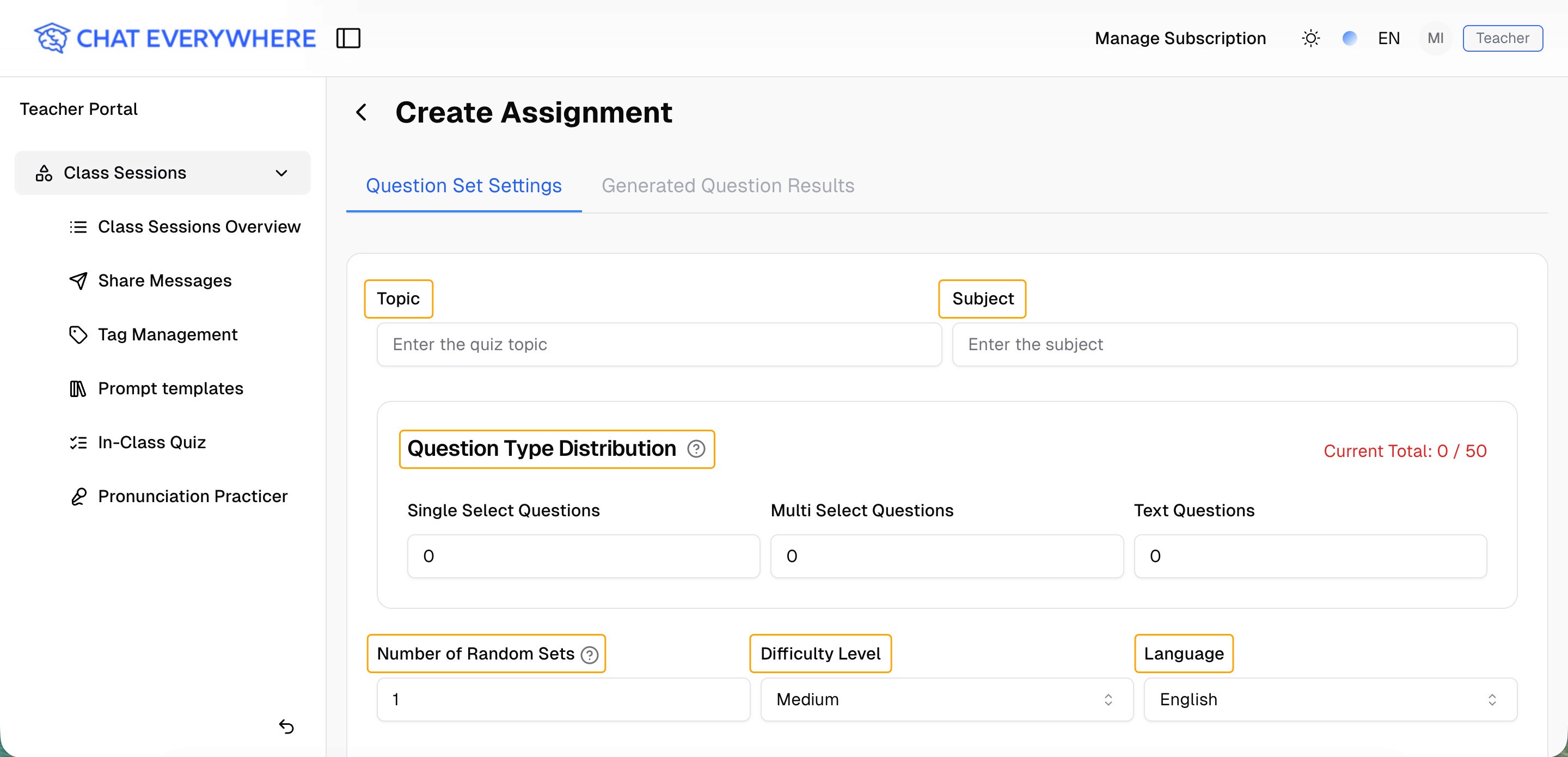The height and width of the screenshot is (757, 1568).
Task: Click Manage Subscription link
Action: pos(1180,38)
